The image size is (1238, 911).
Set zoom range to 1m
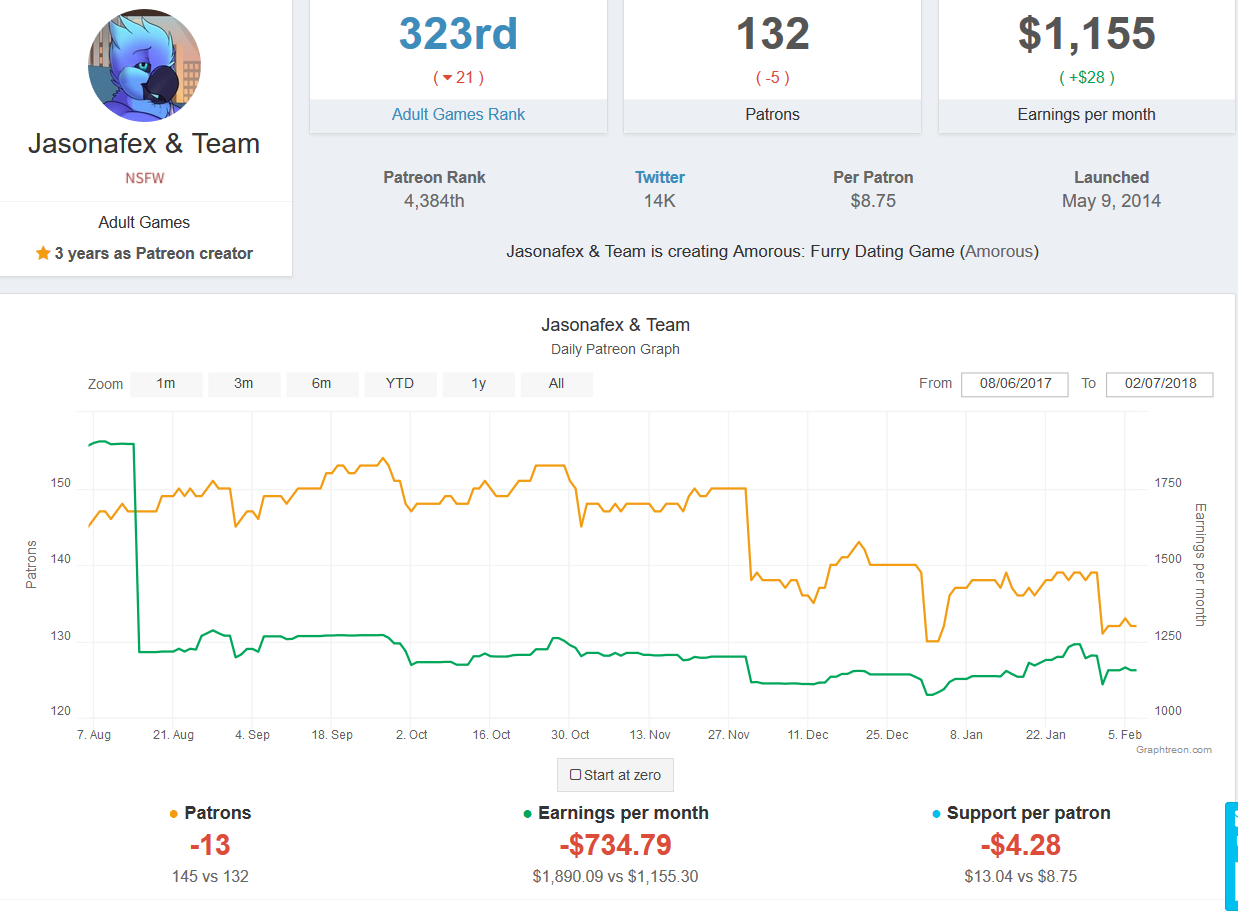[166, 384]
